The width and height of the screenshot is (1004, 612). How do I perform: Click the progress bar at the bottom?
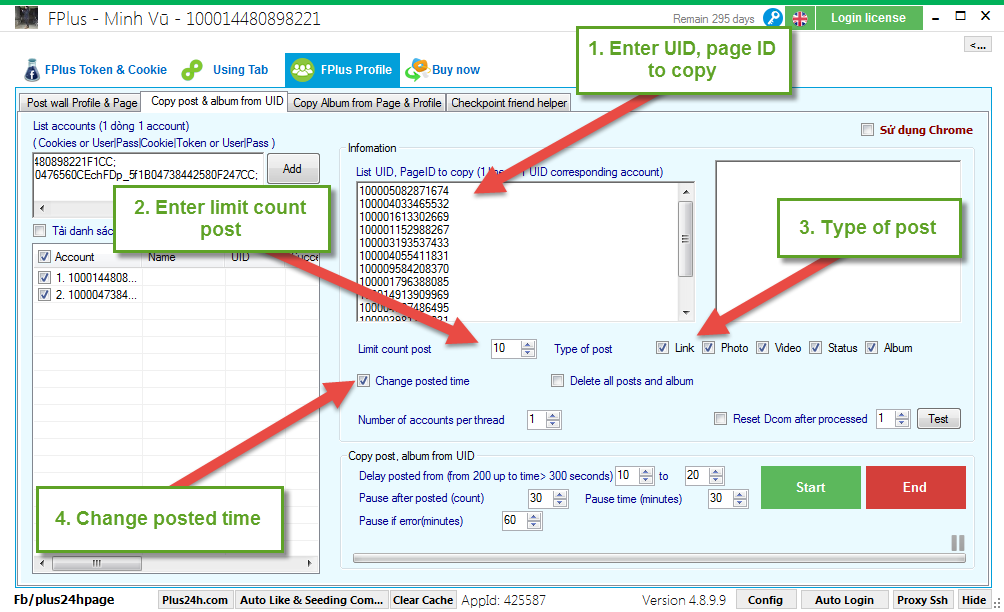(659, 558)
